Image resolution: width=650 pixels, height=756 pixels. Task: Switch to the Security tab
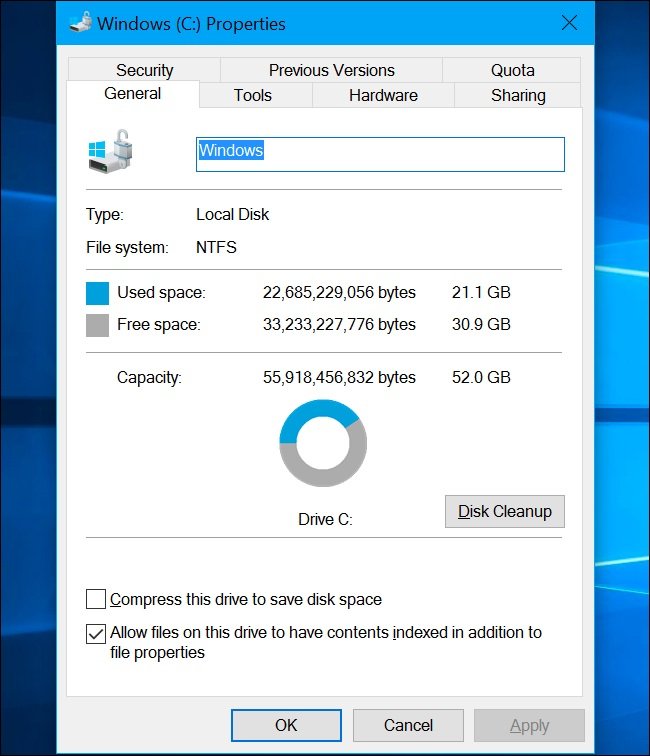[x=144, y=70]
